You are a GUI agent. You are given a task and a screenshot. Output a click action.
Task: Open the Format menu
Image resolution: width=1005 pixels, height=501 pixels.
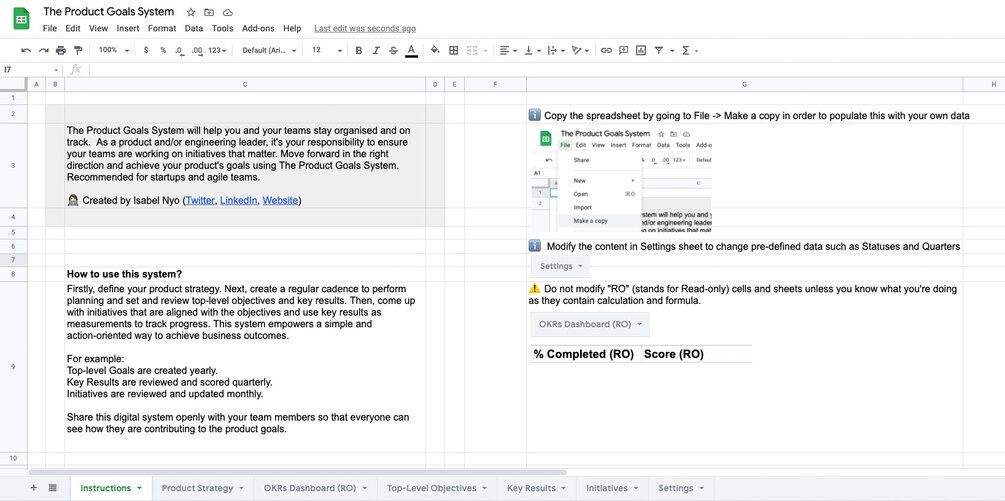tap(162, 28)
